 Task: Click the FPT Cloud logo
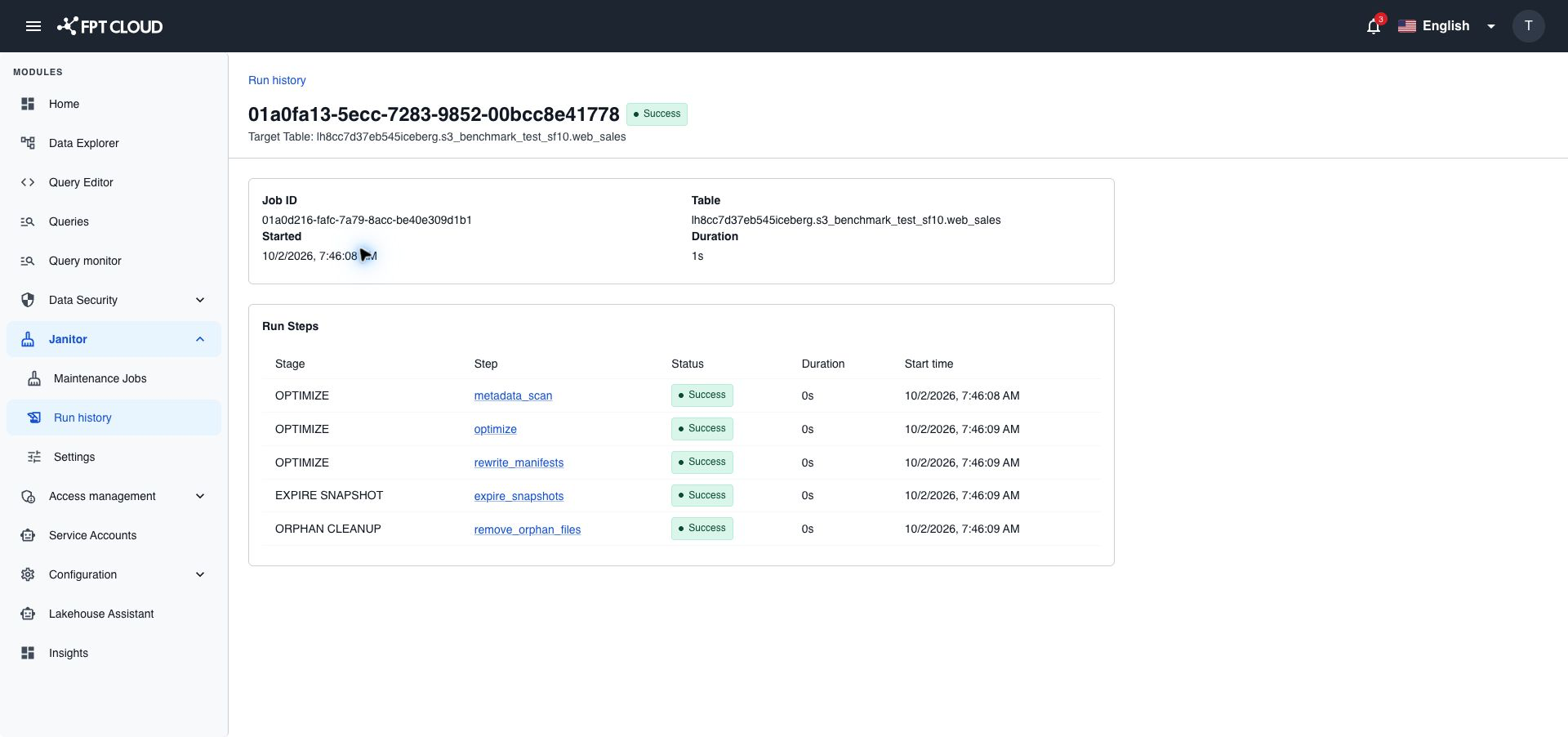109,26
